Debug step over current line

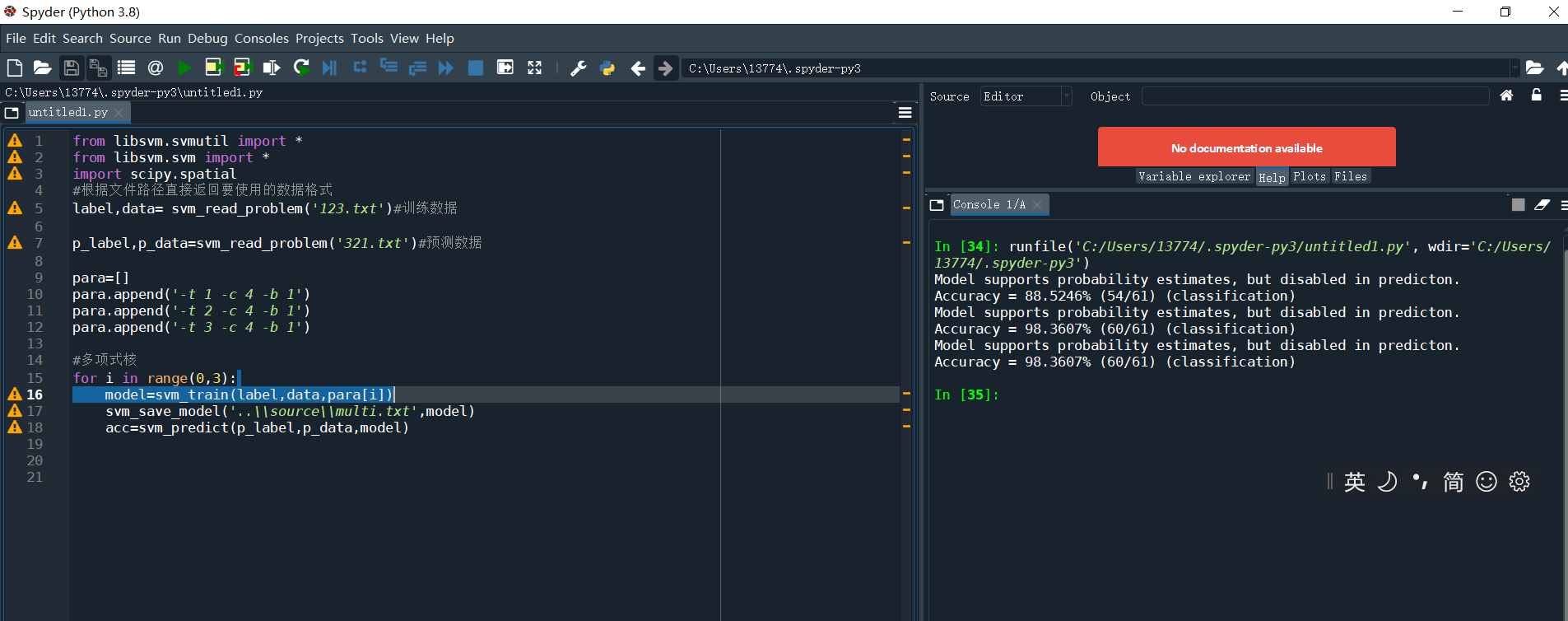pos(360,68)
